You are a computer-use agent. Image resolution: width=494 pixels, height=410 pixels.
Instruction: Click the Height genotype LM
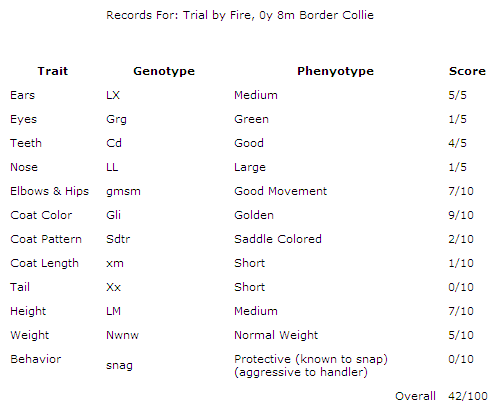pos(113,311)
